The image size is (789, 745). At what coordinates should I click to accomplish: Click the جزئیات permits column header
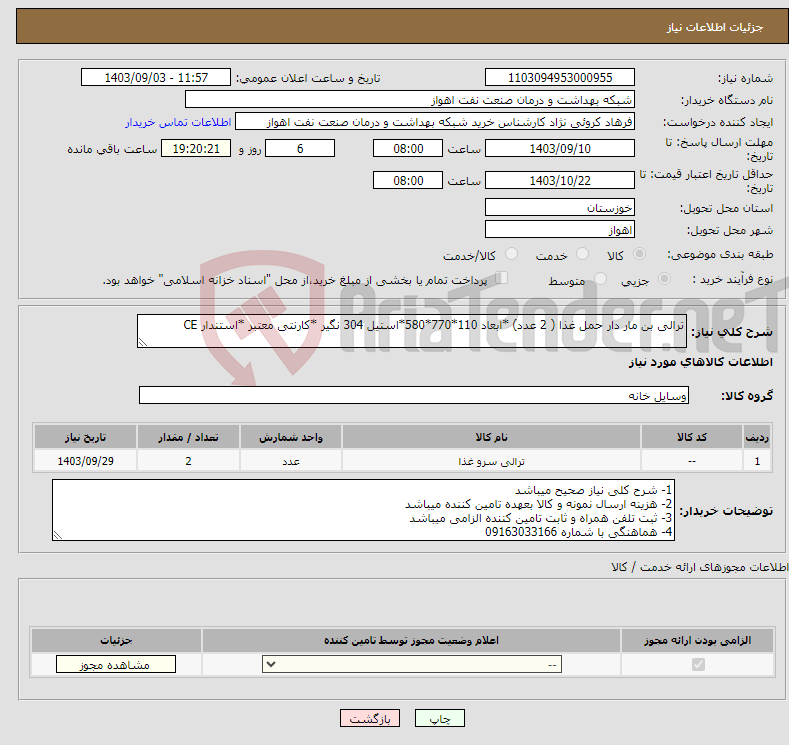pyautogui.click(x=116, y=640)
